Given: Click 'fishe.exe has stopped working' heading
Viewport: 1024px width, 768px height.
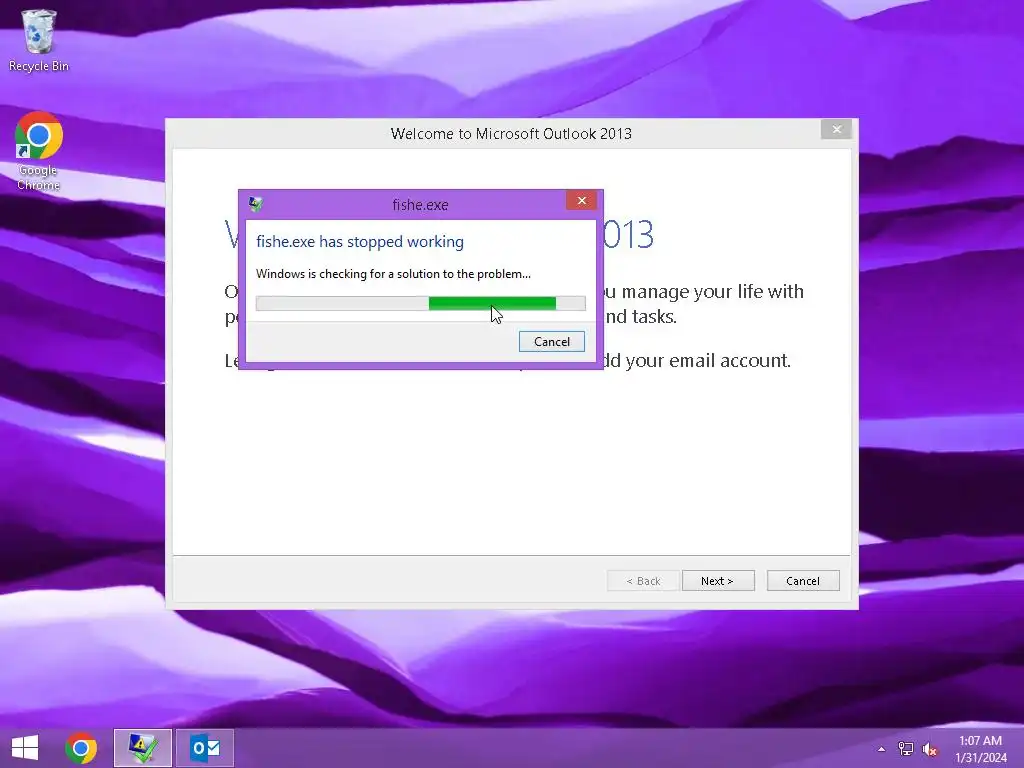Looking at the screenshot, I should [x=360, y=242].
